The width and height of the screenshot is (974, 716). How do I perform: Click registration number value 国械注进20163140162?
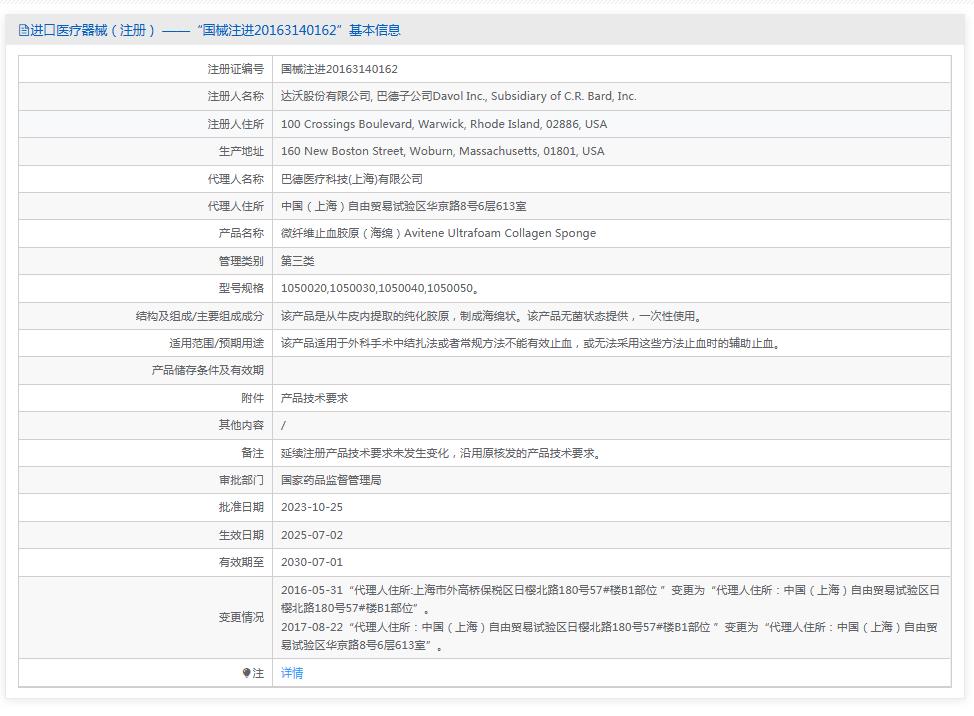[339, 69]
